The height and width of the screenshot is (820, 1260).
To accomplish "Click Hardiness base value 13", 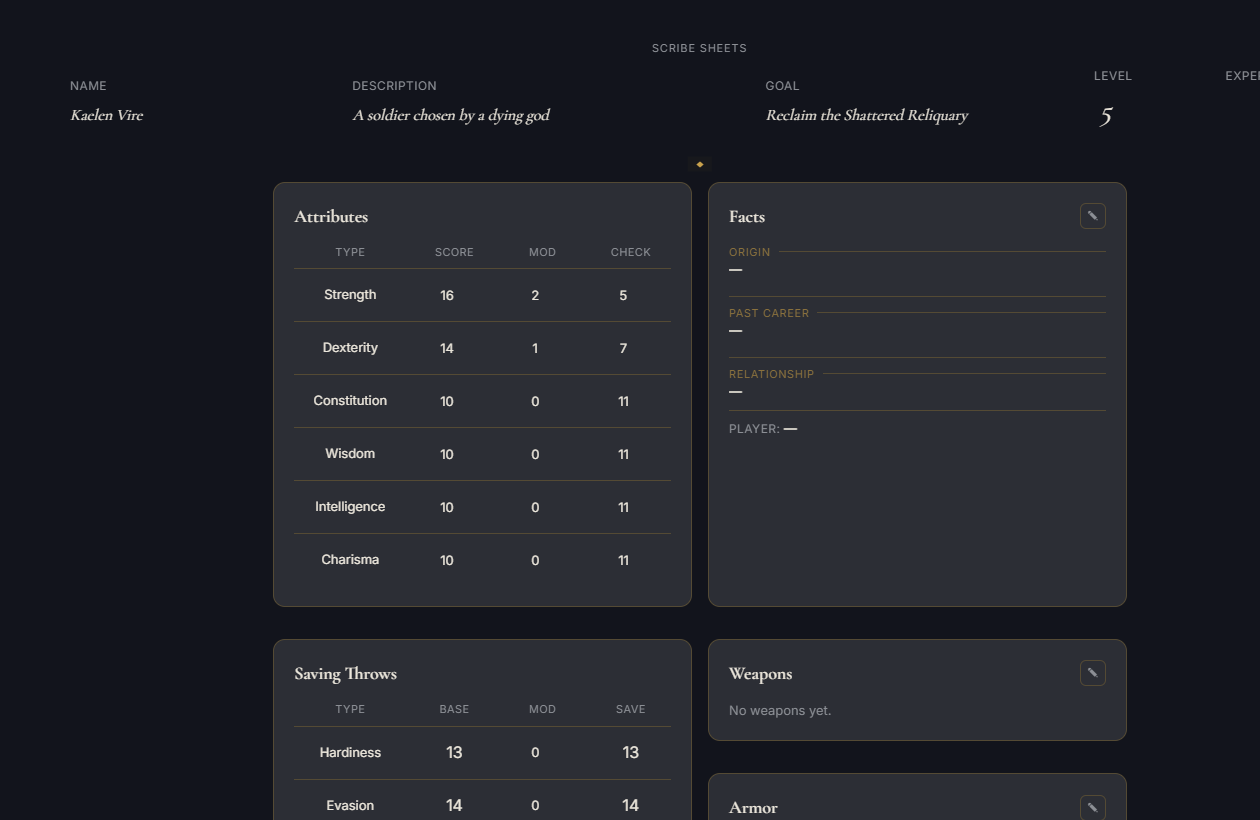I will pos(454,753).
